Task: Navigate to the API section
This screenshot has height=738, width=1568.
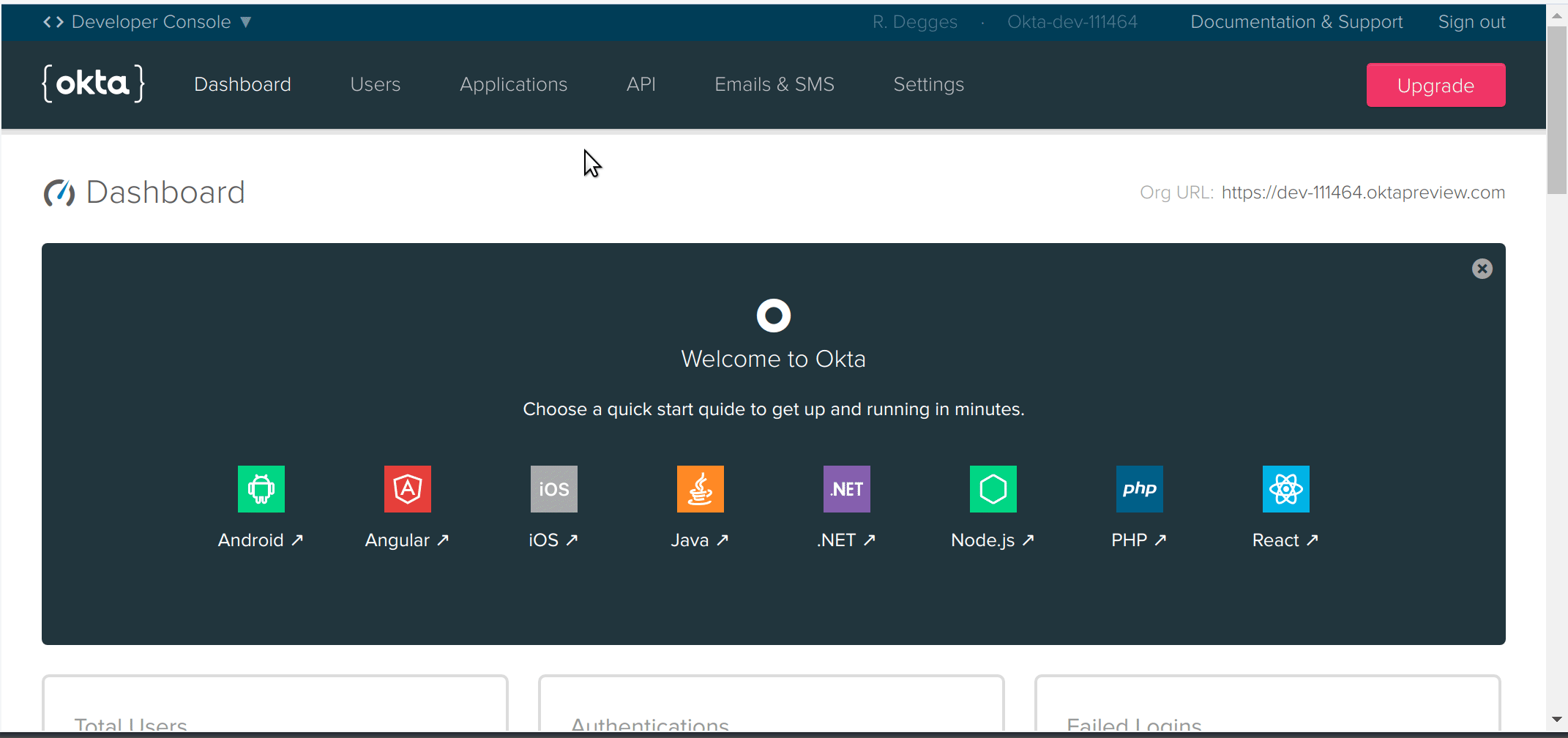Action: (641, 84)
